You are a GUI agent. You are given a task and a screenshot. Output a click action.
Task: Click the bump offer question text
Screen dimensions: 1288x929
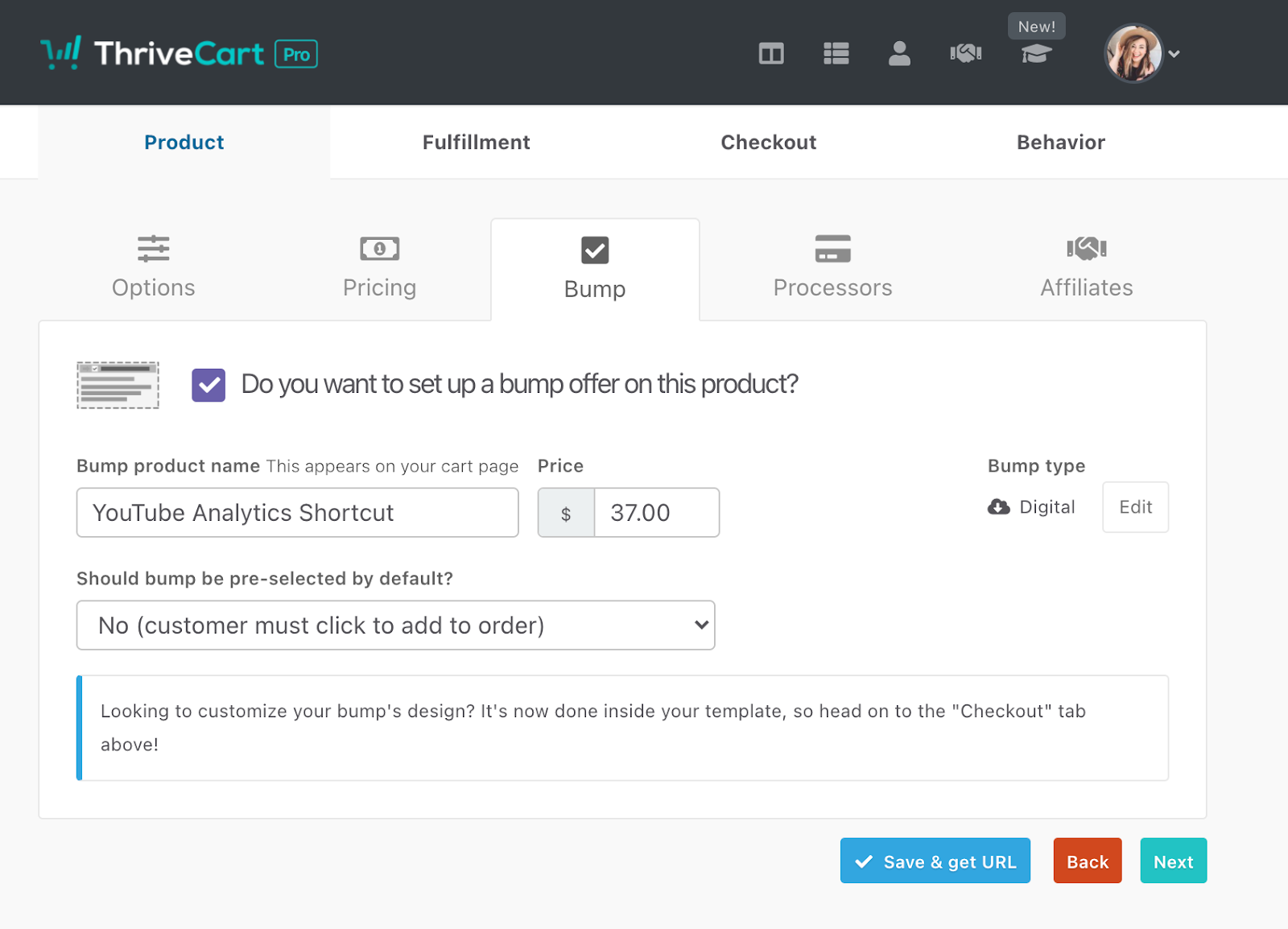[x=520, y=385]
